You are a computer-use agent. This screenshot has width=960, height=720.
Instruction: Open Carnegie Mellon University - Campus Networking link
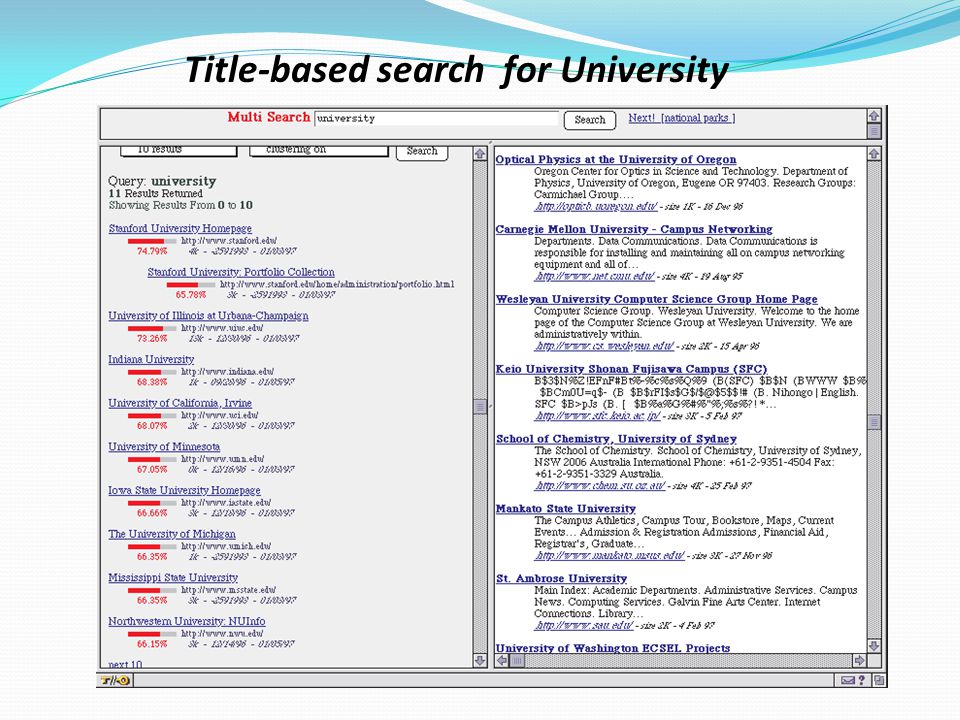click(634, 229)
